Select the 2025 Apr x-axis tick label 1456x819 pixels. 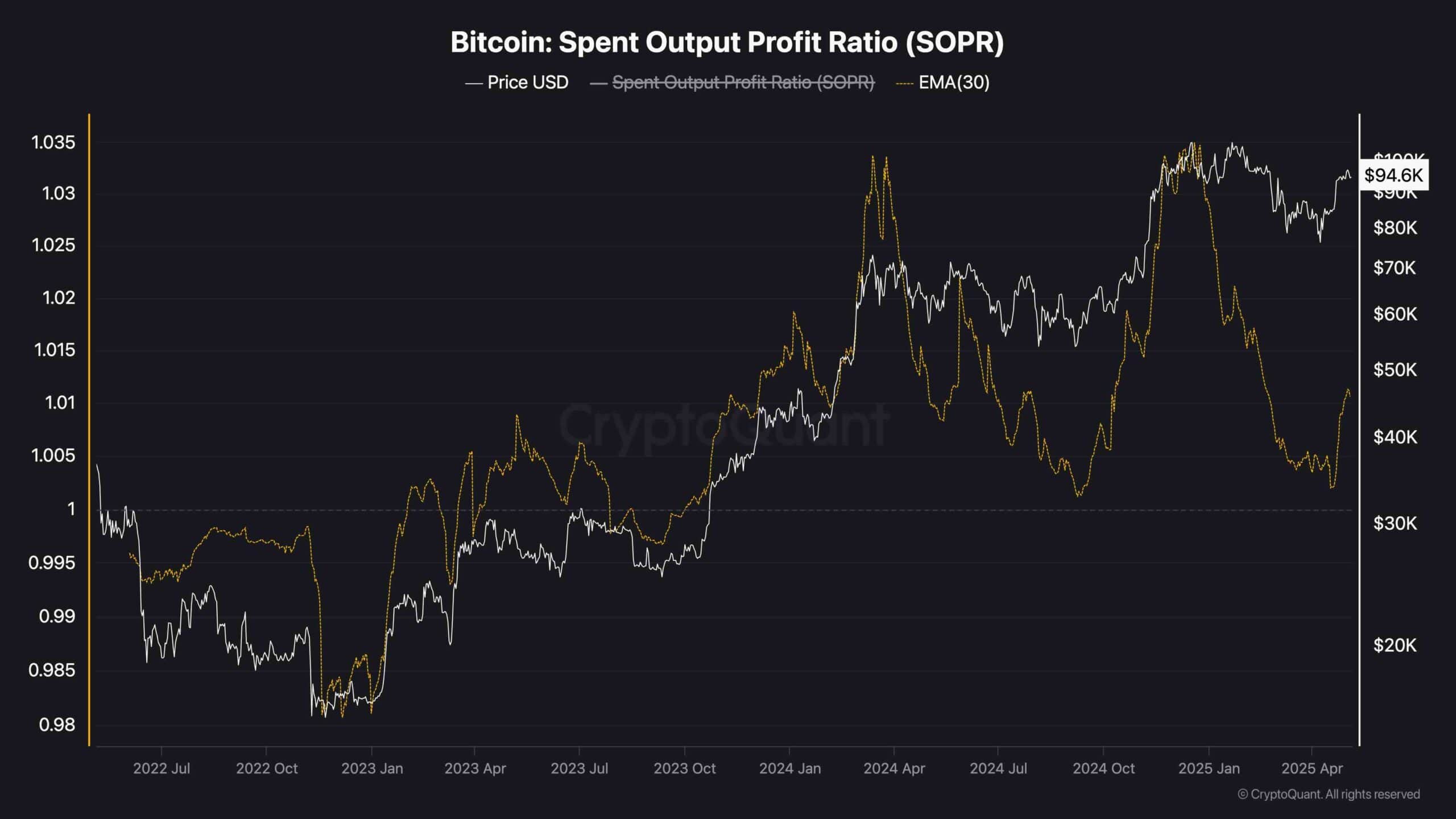1312,768
